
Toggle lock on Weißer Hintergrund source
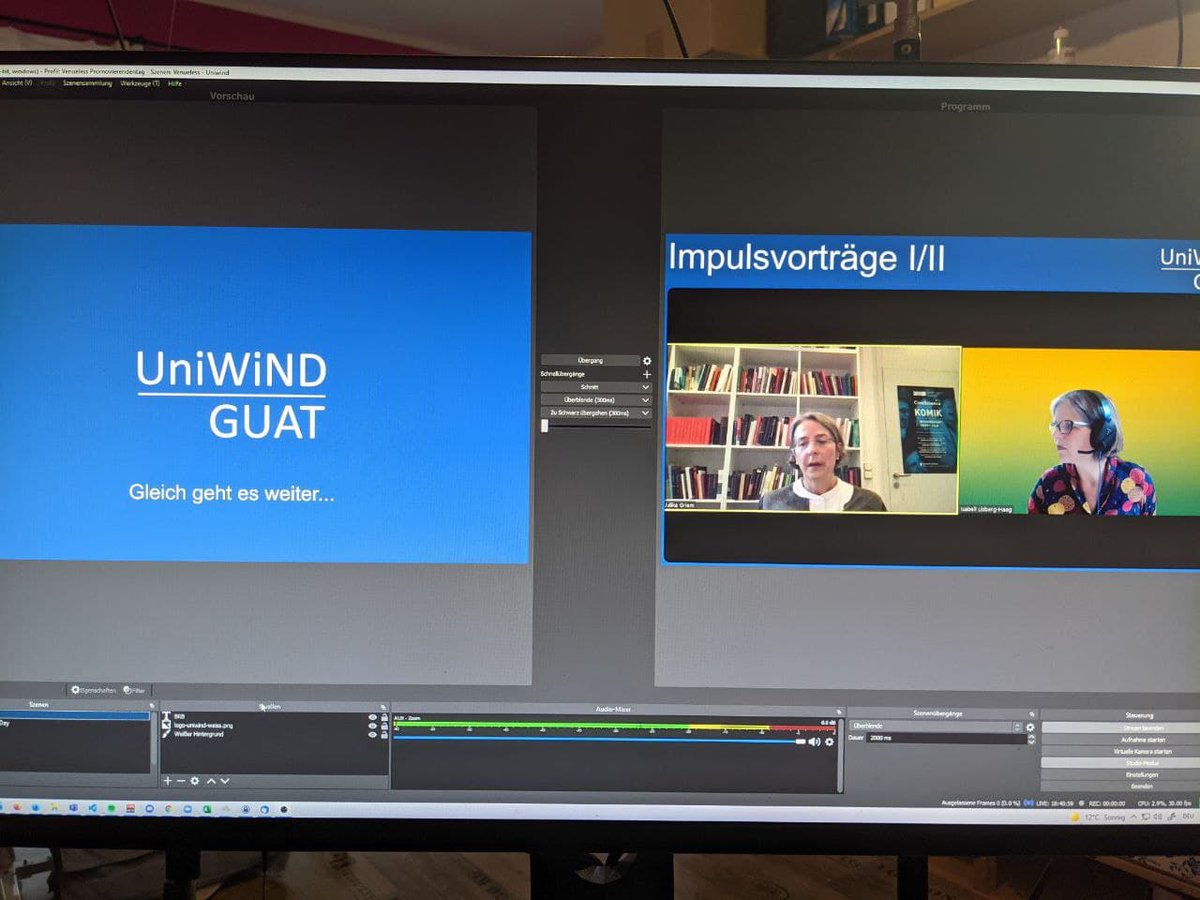(x=384, y=735)
